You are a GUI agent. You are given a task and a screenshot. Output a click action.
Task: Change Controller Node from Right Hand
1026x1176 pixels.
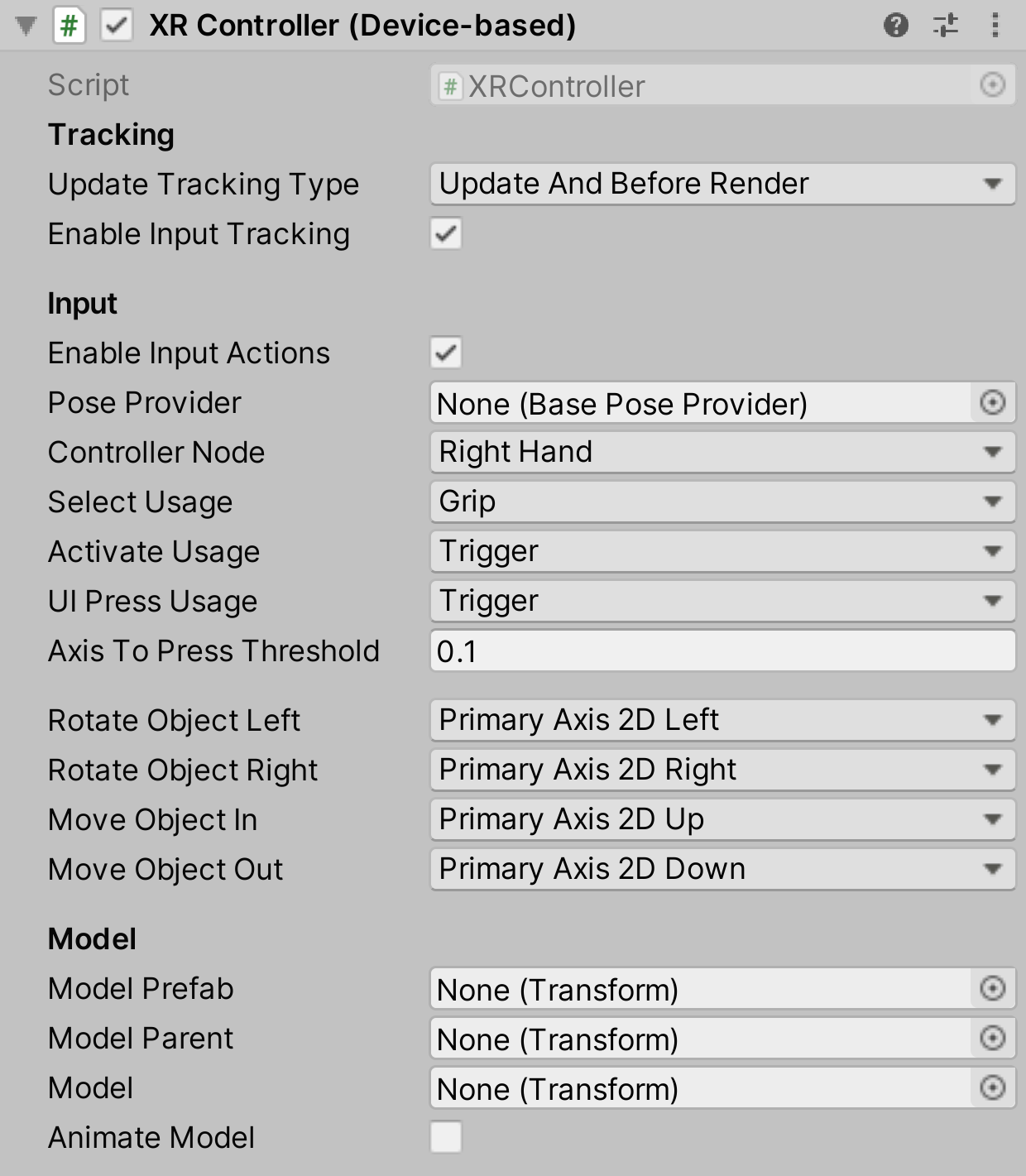[x=720, y=452]
